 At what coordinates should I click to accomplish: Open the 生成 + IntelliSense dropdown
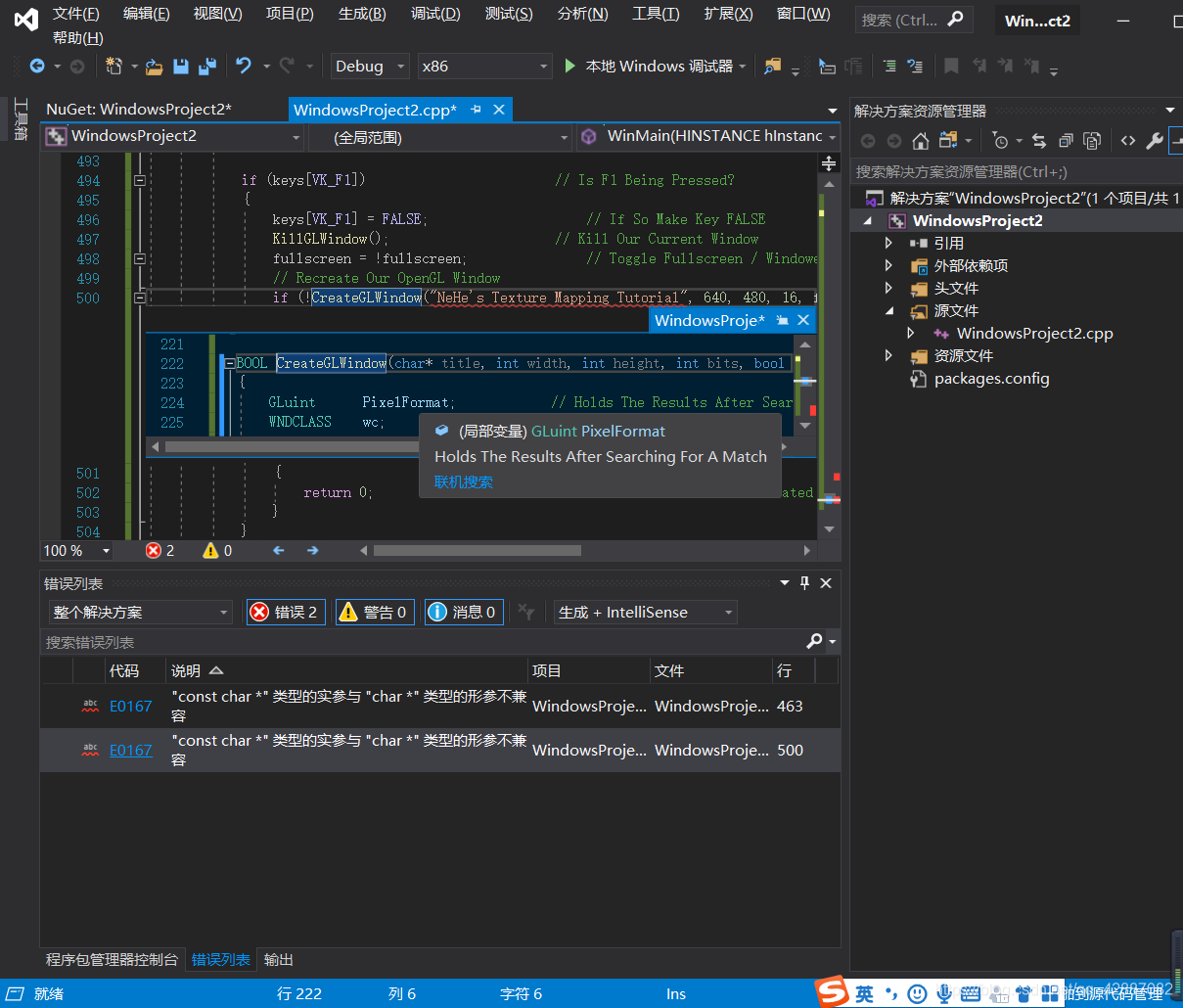645,613
